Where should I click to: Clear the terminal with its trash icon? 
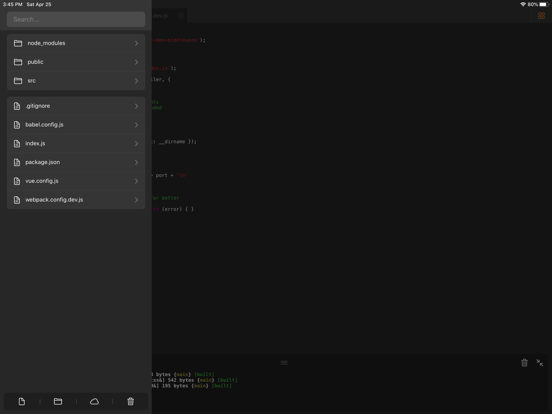pyautogui.click(x=524, y=363)
